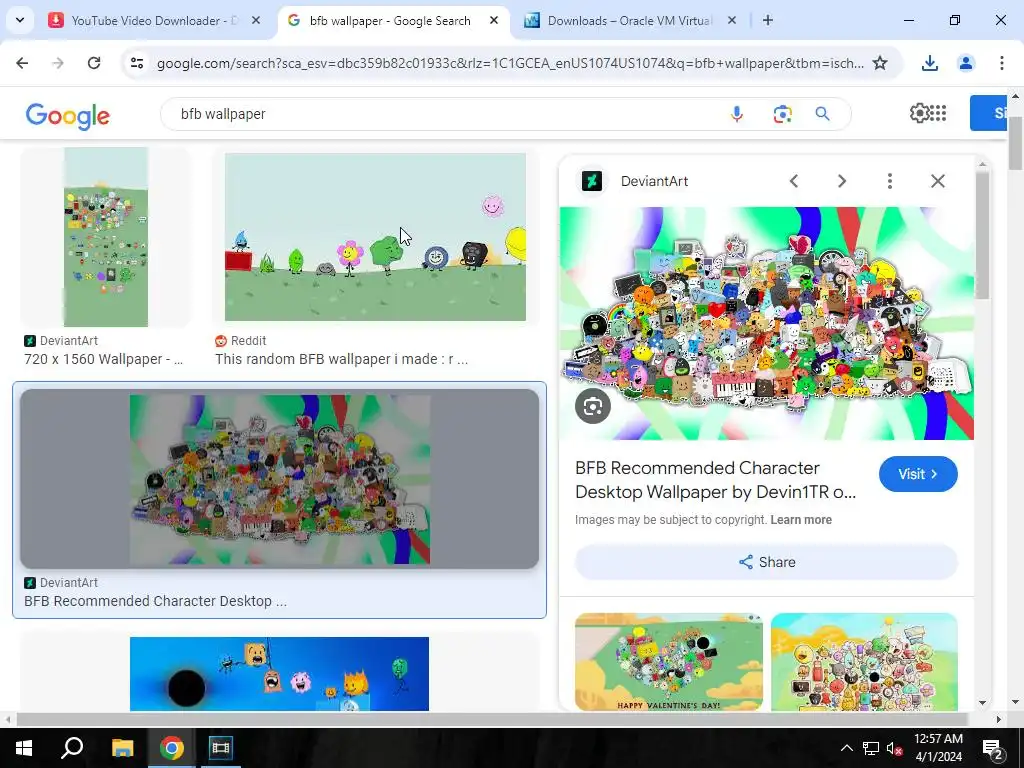The image size is (1024, 768).
Task: Open the preview panel three-dot options
Action: pos(889,181)
